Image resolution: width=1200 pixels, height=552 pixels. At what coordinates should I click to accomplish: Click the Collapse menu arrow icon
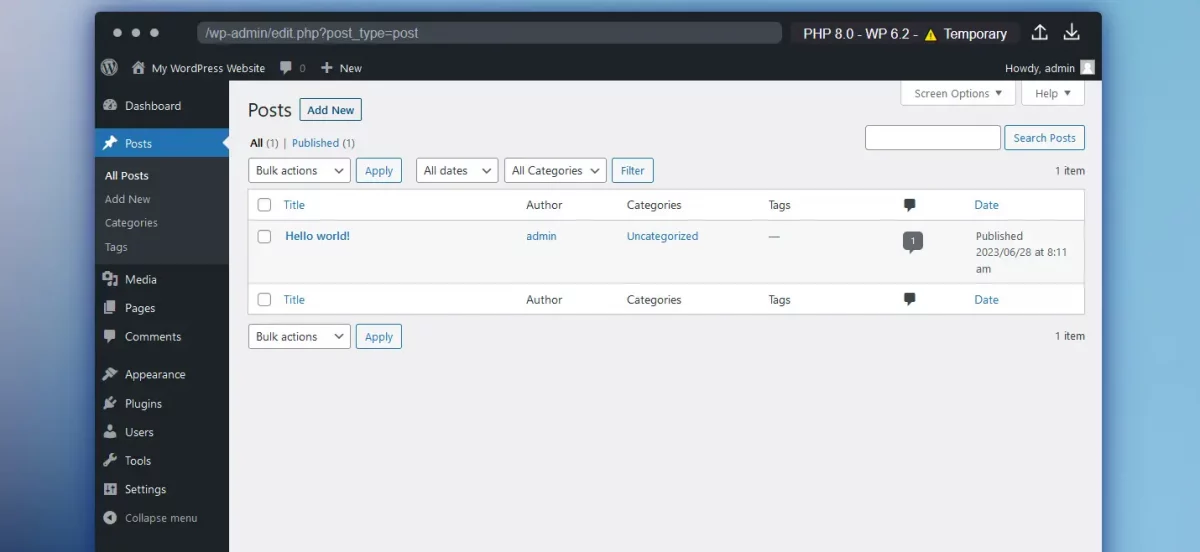110,518
